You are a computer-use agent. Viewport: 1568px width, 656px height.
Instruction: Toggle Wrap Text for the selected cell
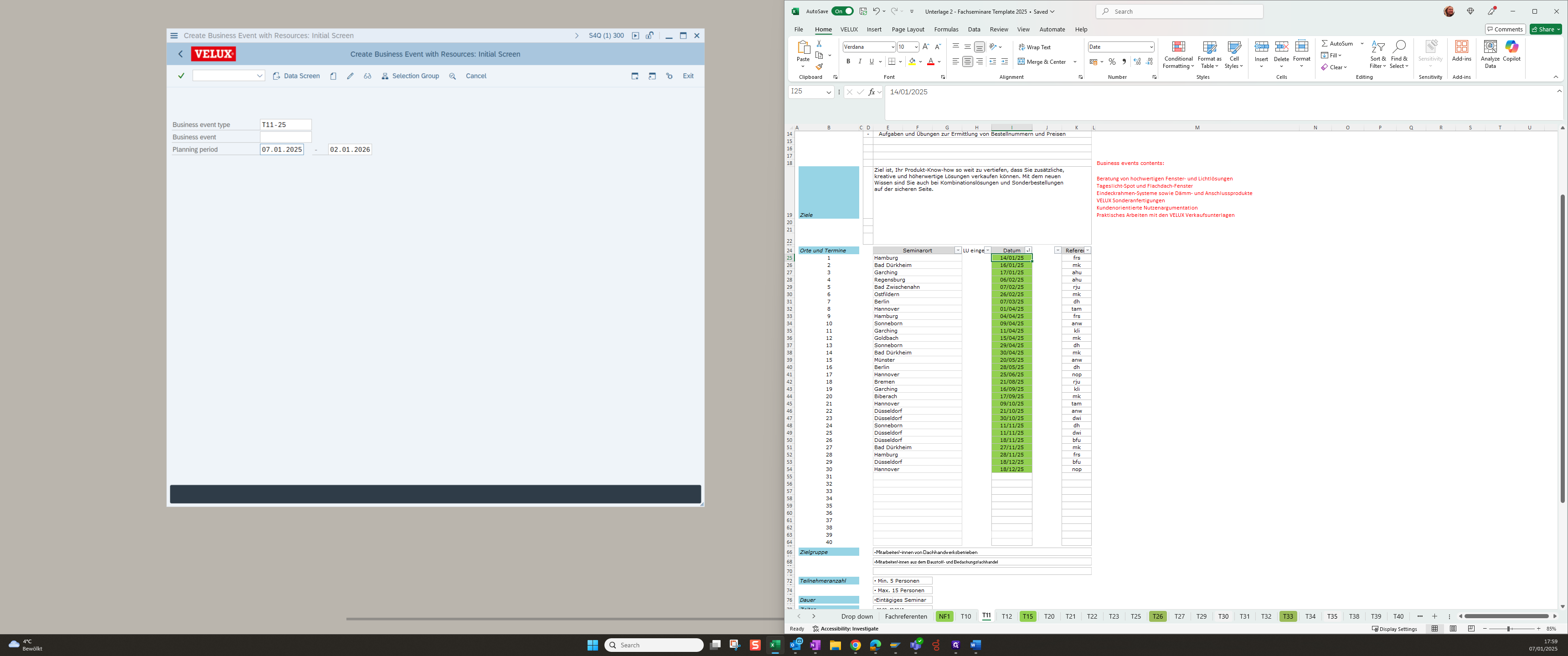[x=1034, y=47]
